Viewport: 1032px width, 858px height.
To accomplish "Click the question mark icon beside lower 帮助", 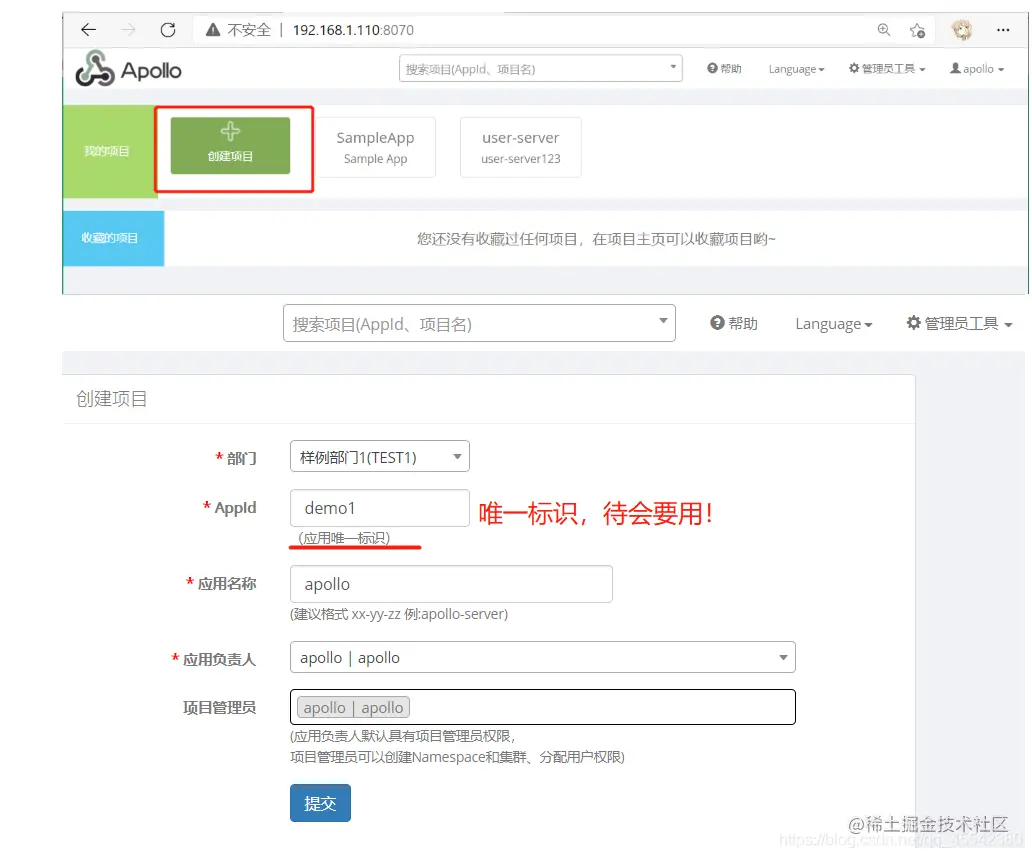I will click(x=717, y=322).
